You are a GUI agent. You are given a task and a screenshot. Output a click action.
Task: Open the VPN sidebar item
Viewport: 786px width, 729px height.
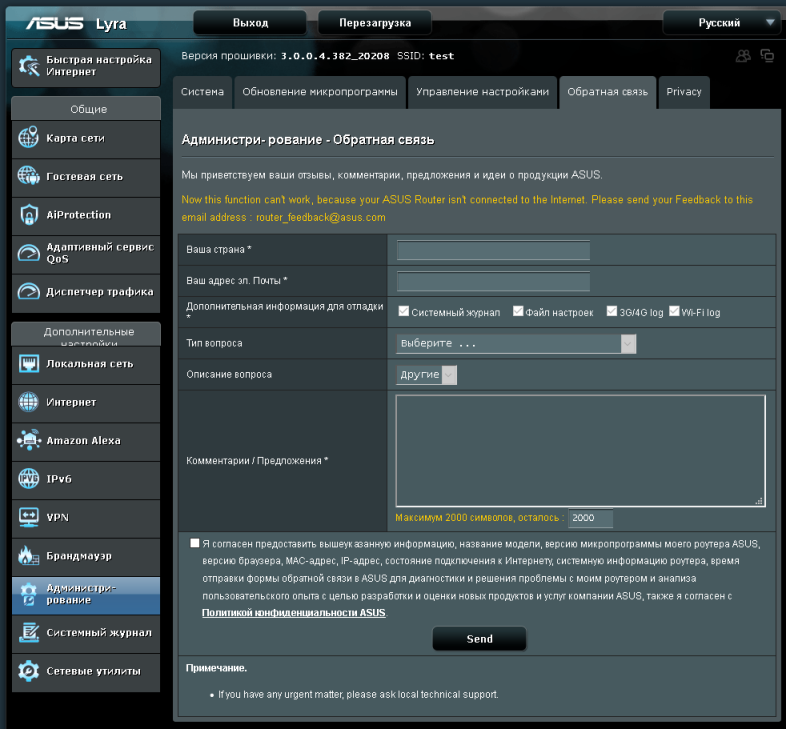[86, 517]
